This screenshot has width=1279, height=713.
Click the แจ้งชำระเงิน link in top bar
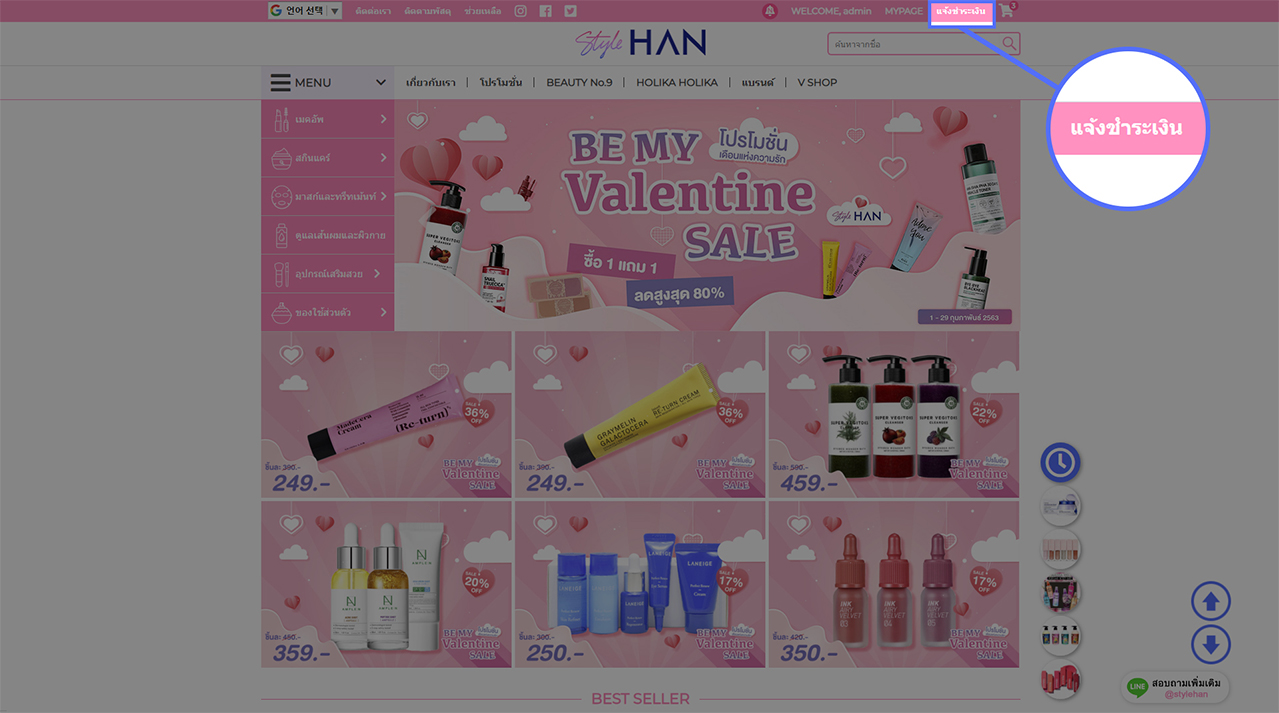(x=961, y=12)
